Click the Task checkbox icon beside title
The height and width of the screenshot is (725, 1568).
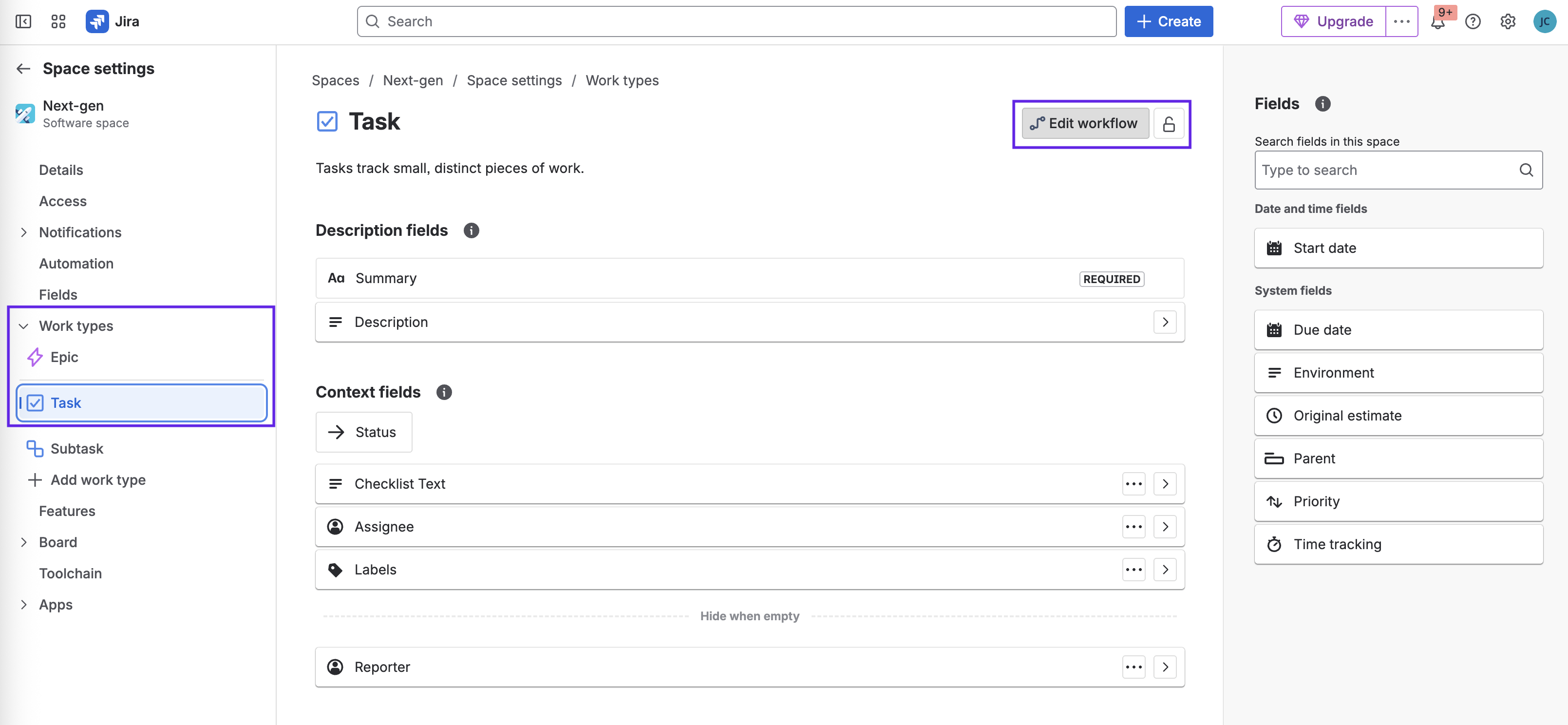(327, 122)
